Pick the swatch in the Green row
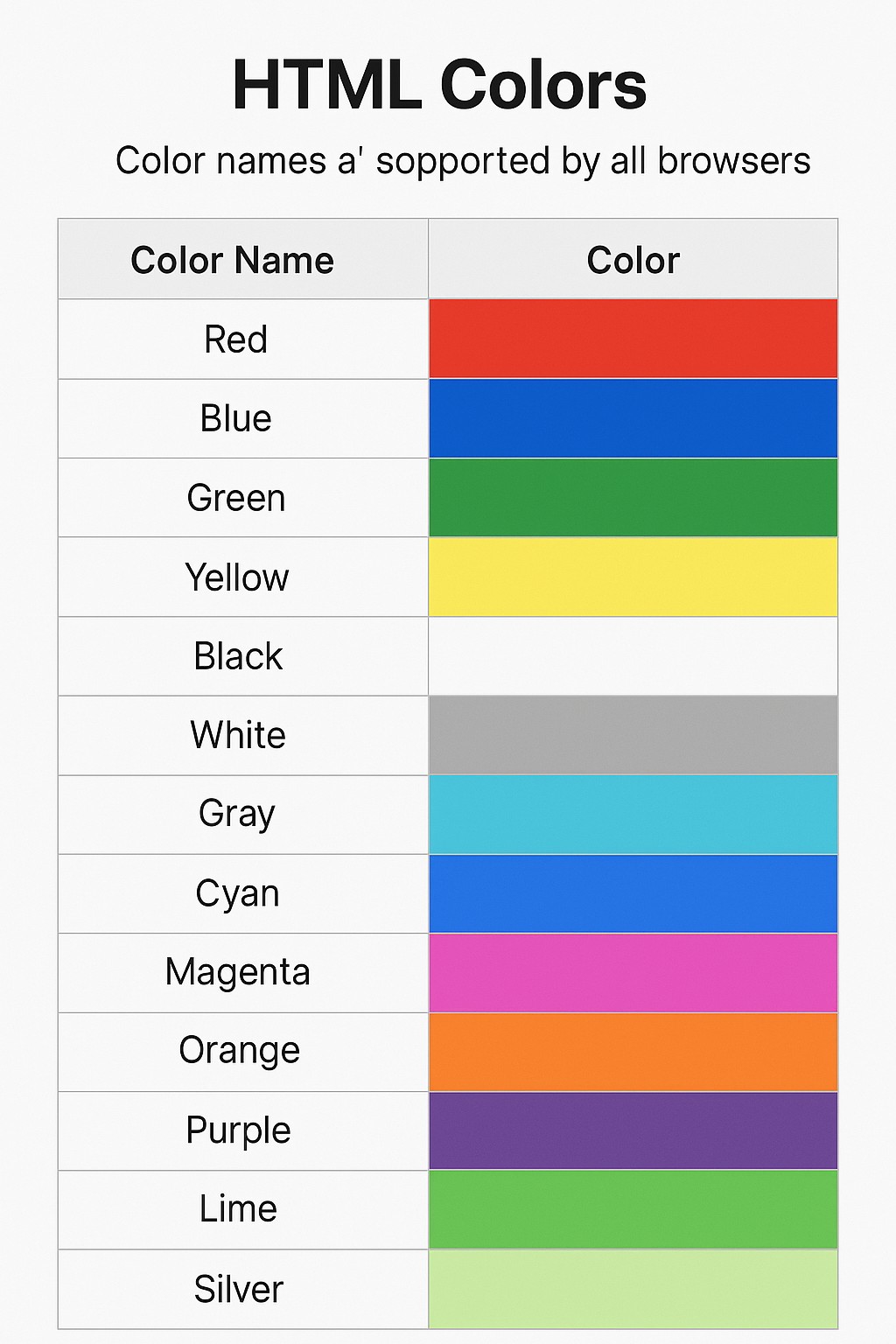This screenshot has width=896, height=1344. point(633,498)
